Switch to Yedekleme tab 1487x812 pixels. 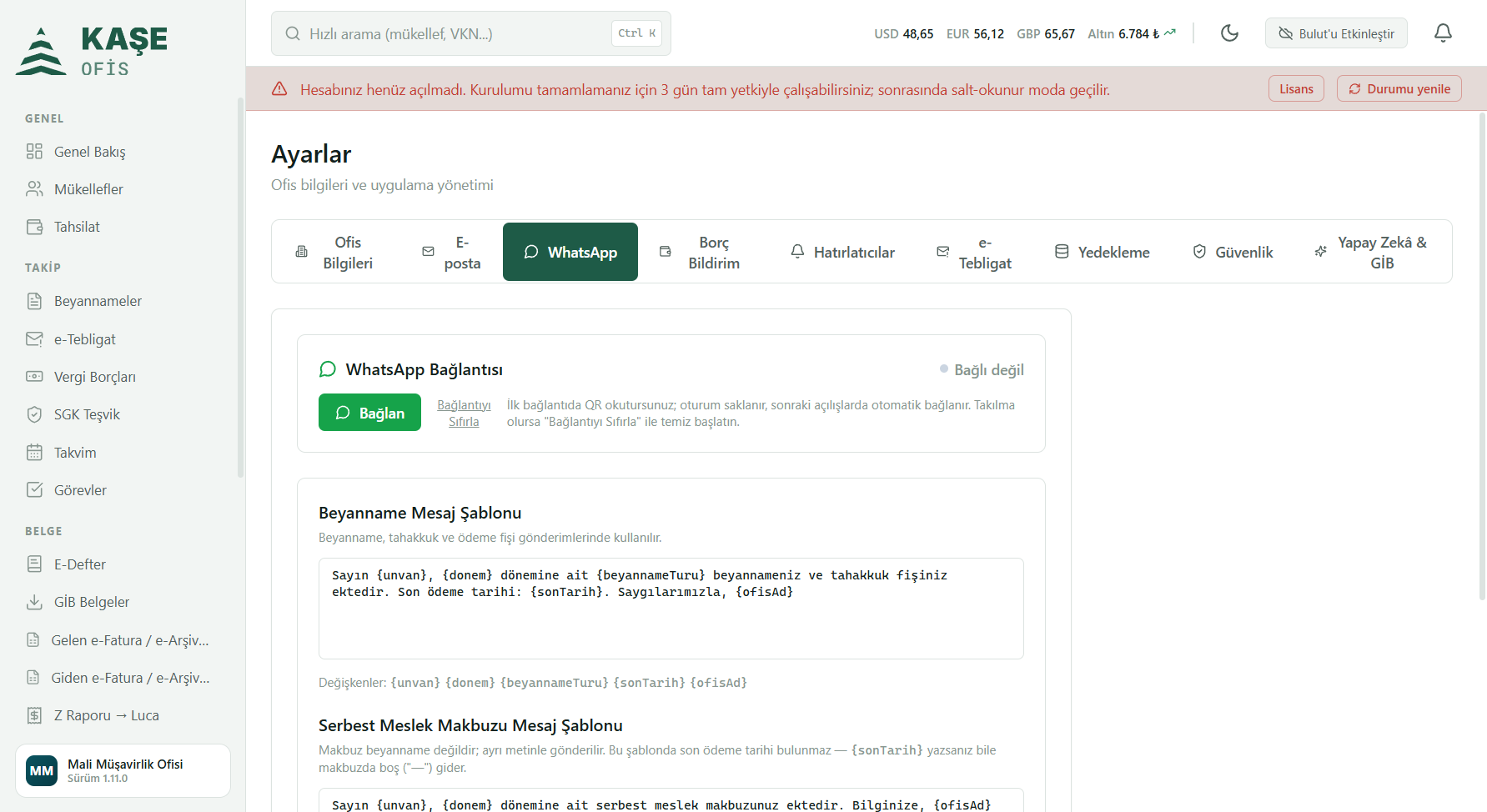click(1102, 253)
